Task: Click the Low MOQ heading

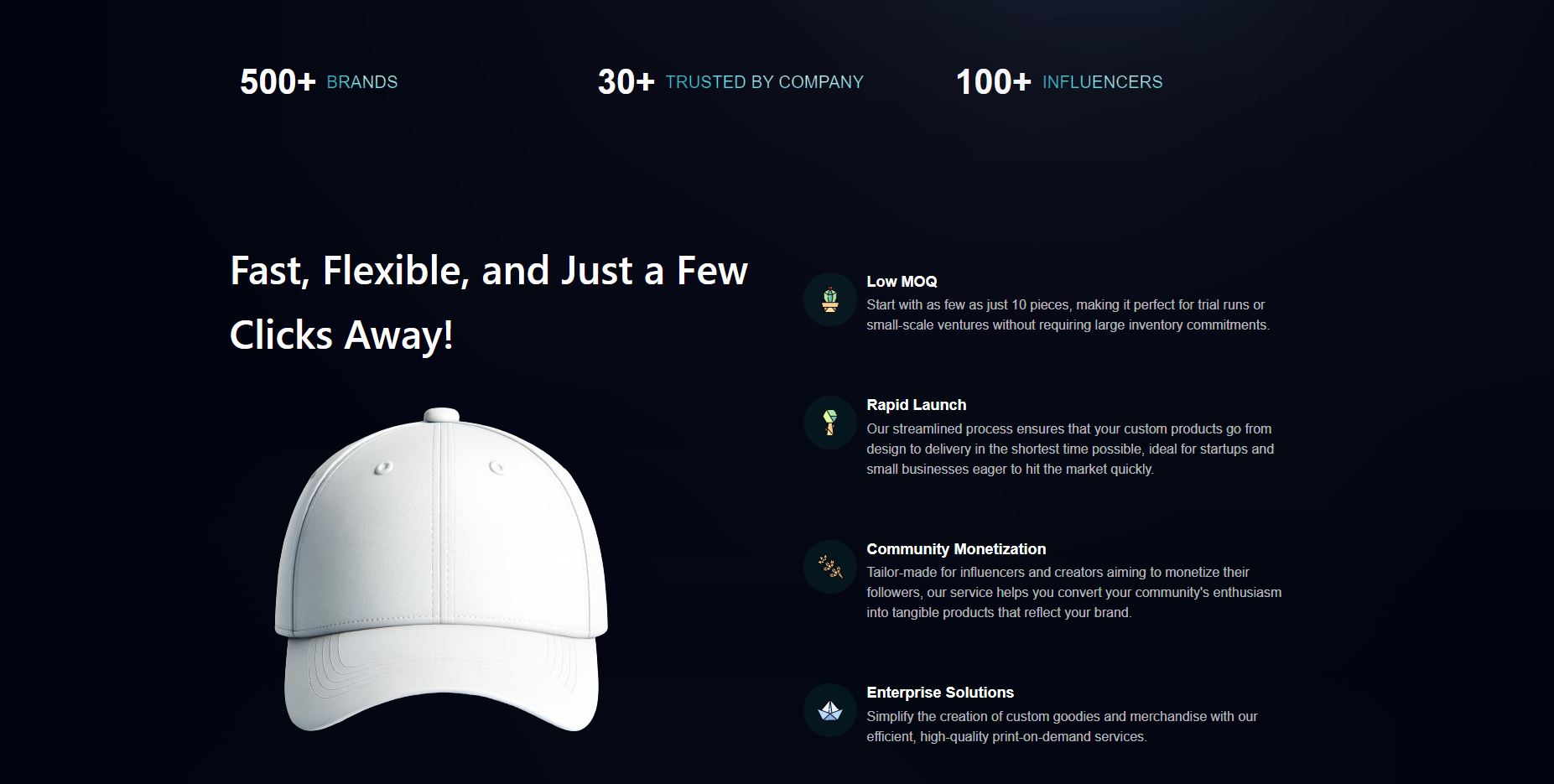Action: point(902,282)
